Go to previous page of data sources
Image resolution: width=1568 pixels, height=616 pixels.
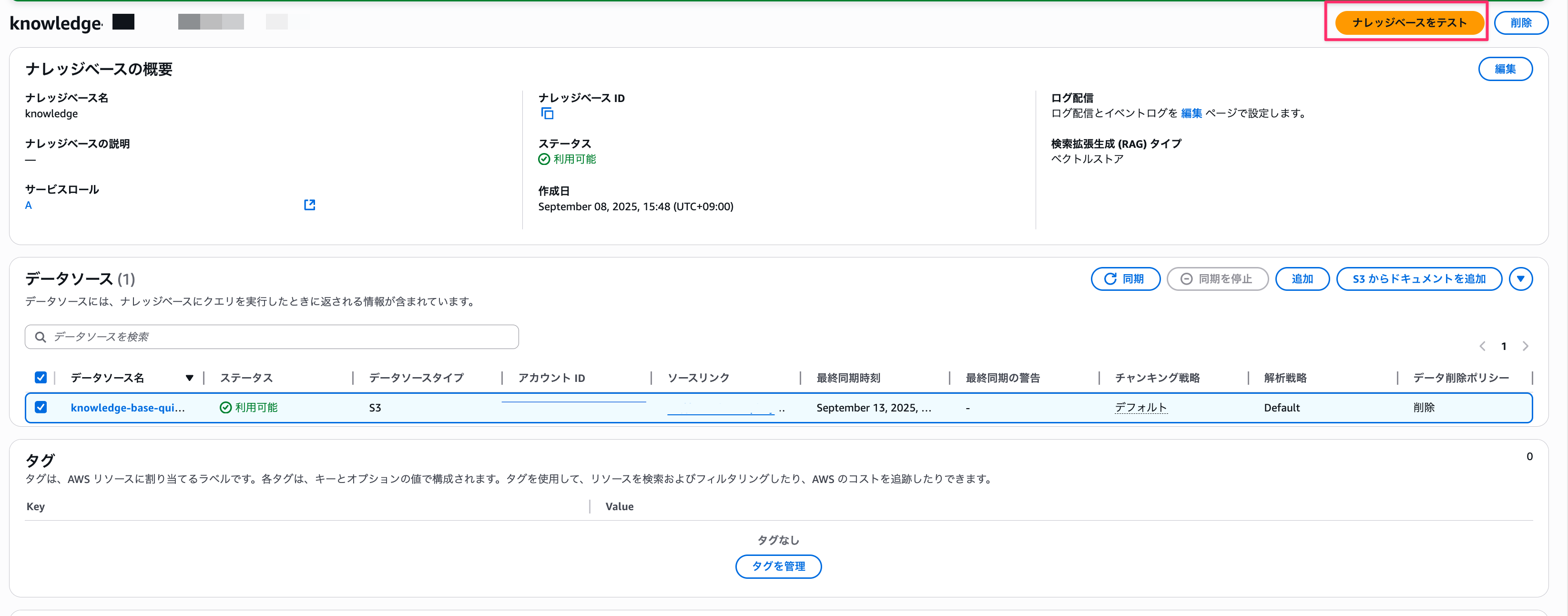coord(1482,346)
